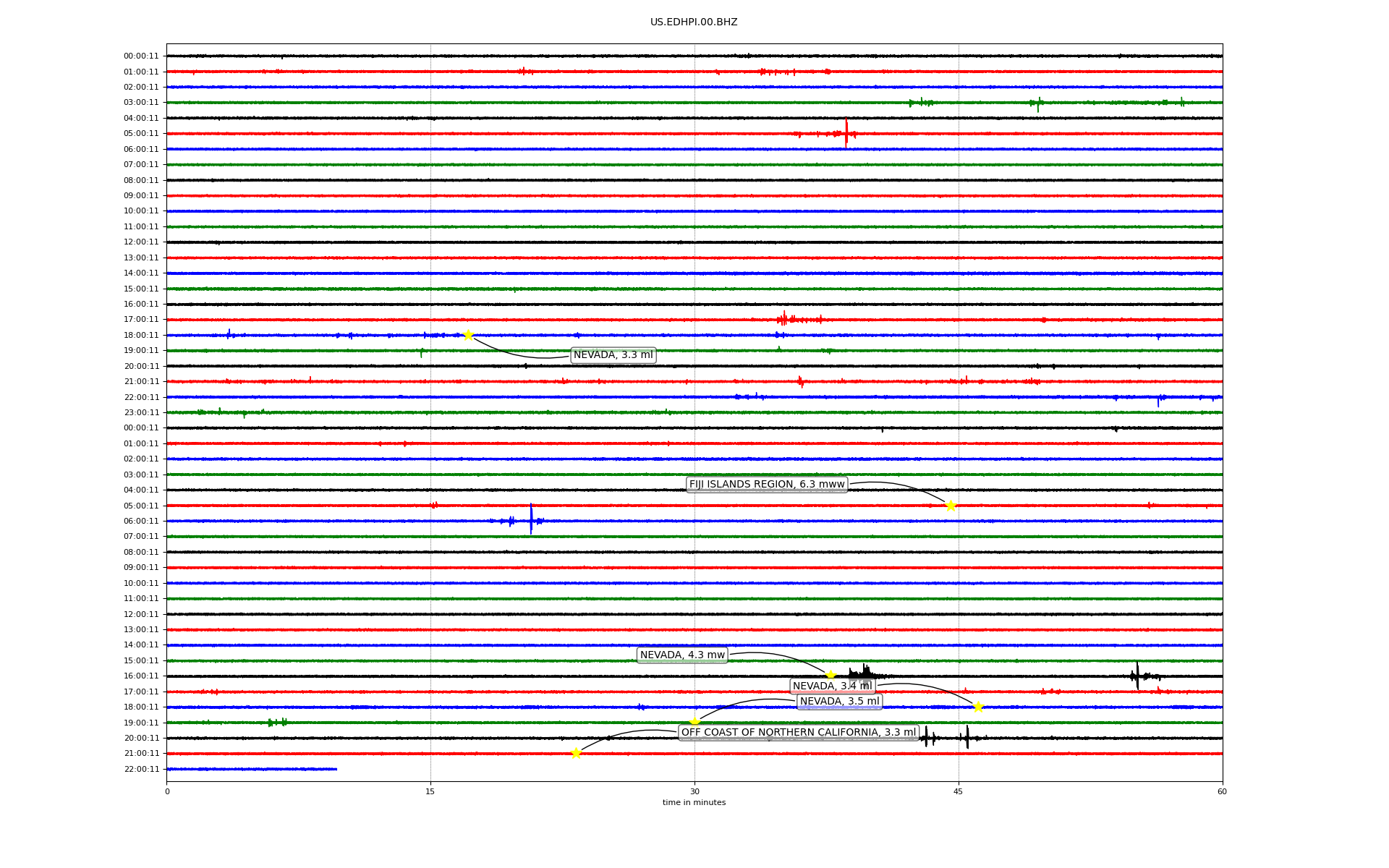1389x868 pixels.
Task: Click the 'NEVADA, 4.3 mw' annotation box
Action: 681,655
